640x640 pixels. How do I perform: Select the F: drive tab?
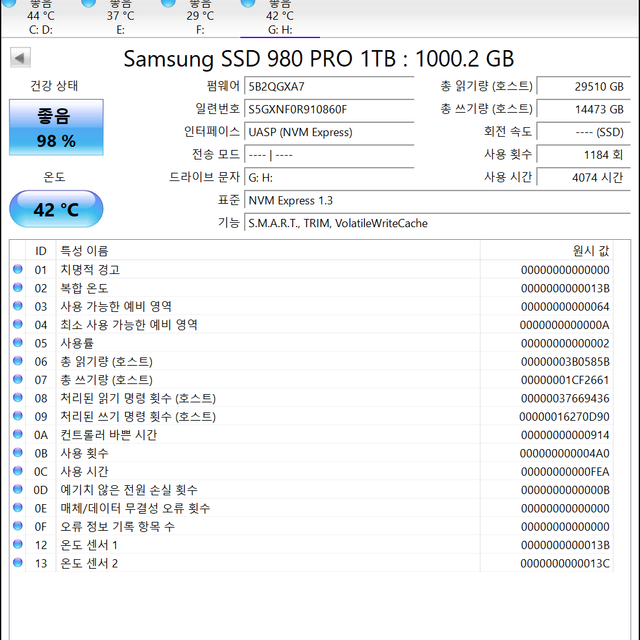tap(200, 18)
